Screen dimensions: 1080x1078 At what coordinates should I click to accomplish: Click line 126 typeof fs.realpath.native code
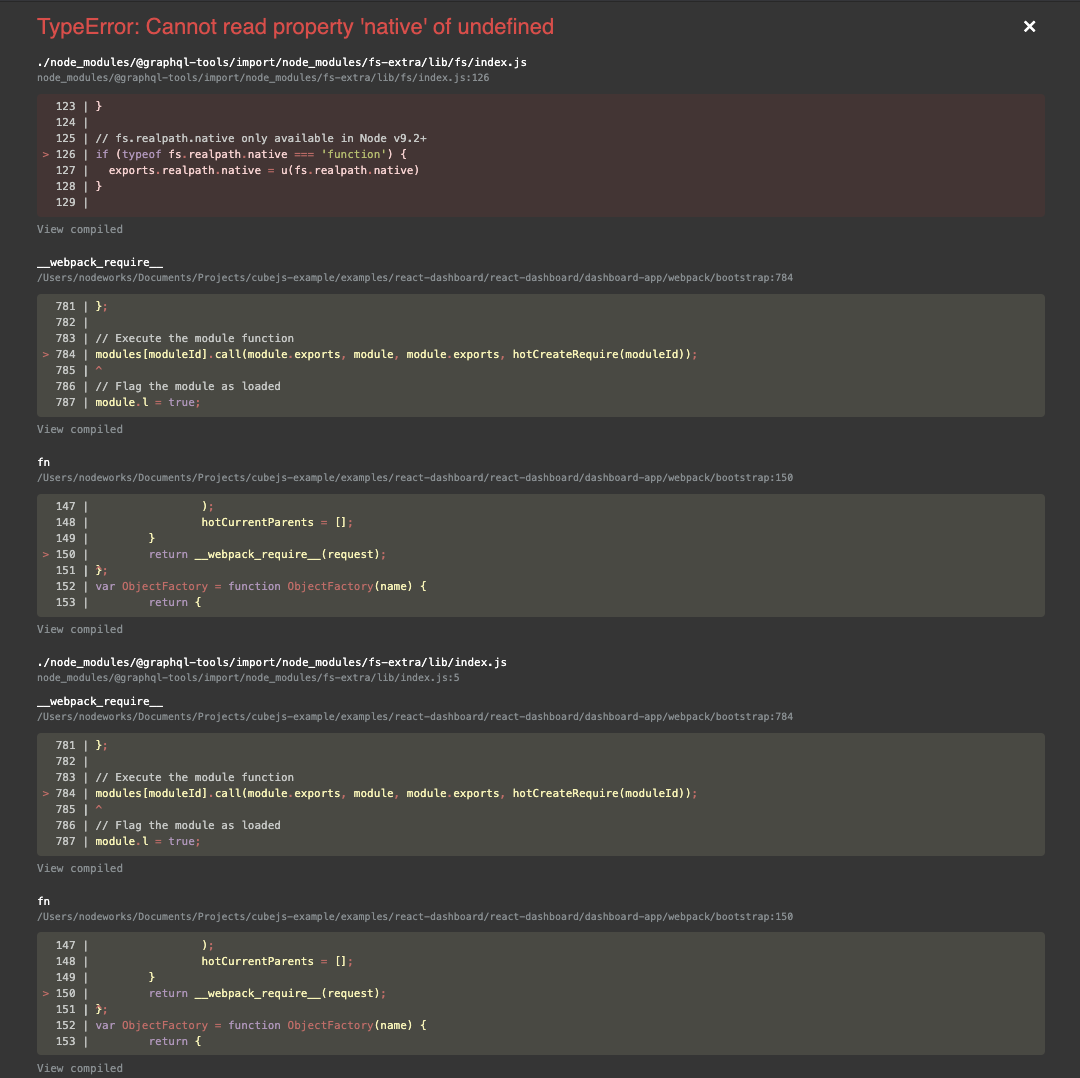pos(251,154)
